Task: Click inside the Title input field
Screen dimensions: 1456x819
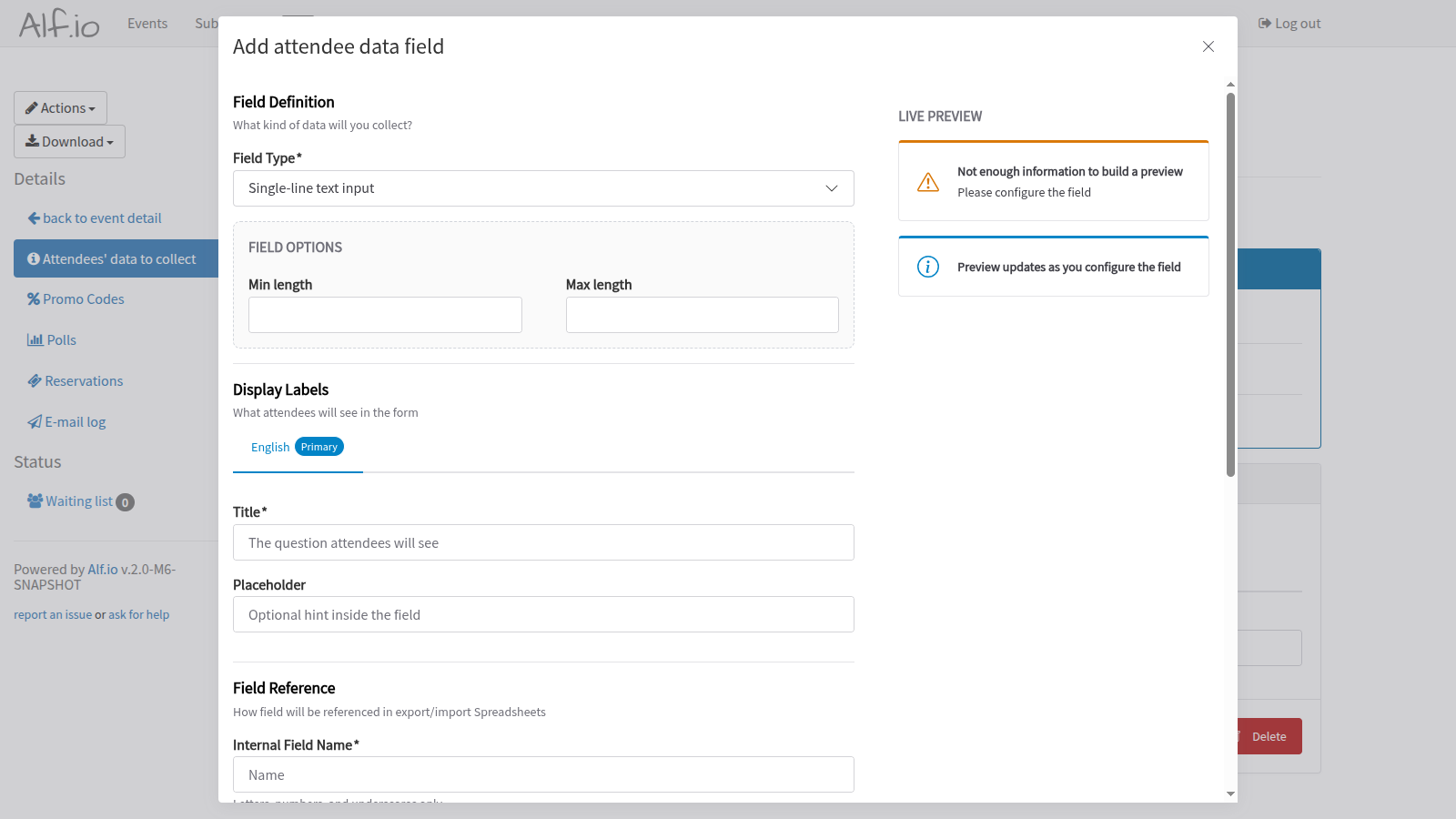Action: (543, 542)
